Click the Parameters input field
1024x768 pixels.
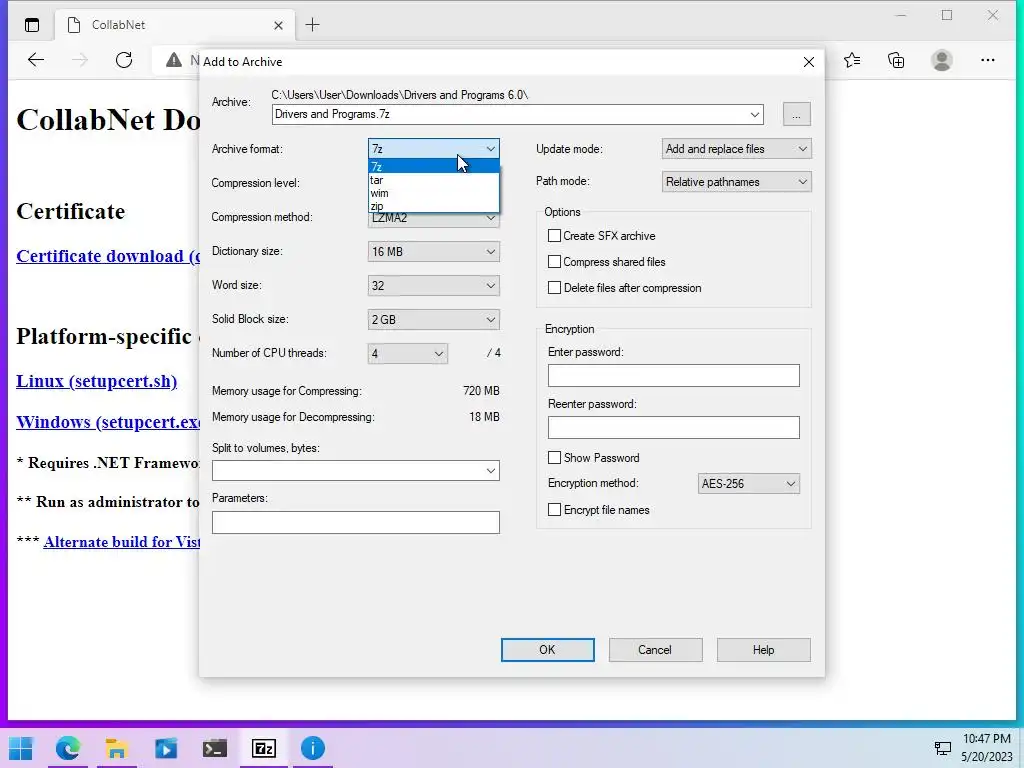tap(356, 522)
